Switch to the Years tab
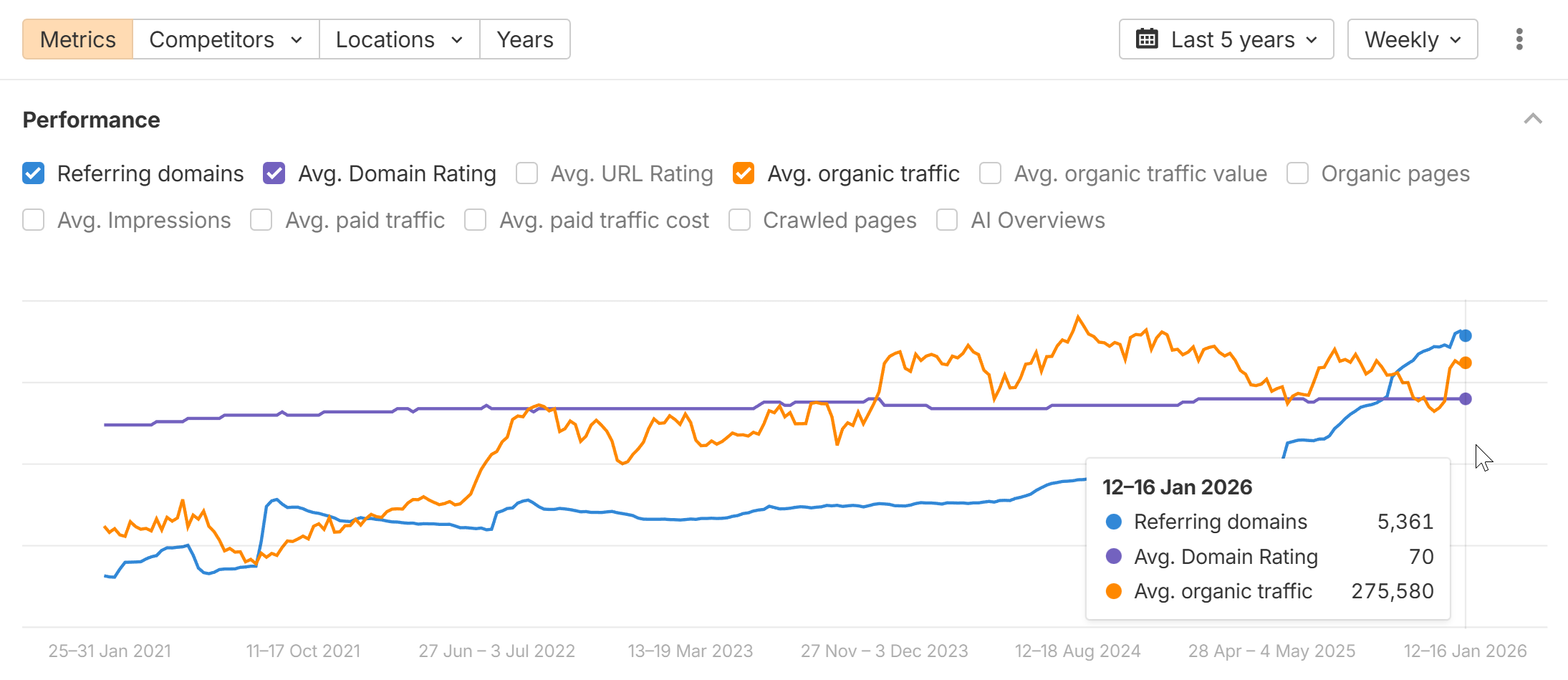Screen dimensions: 1568x680 pyautogui.click(x=525, y=39)
